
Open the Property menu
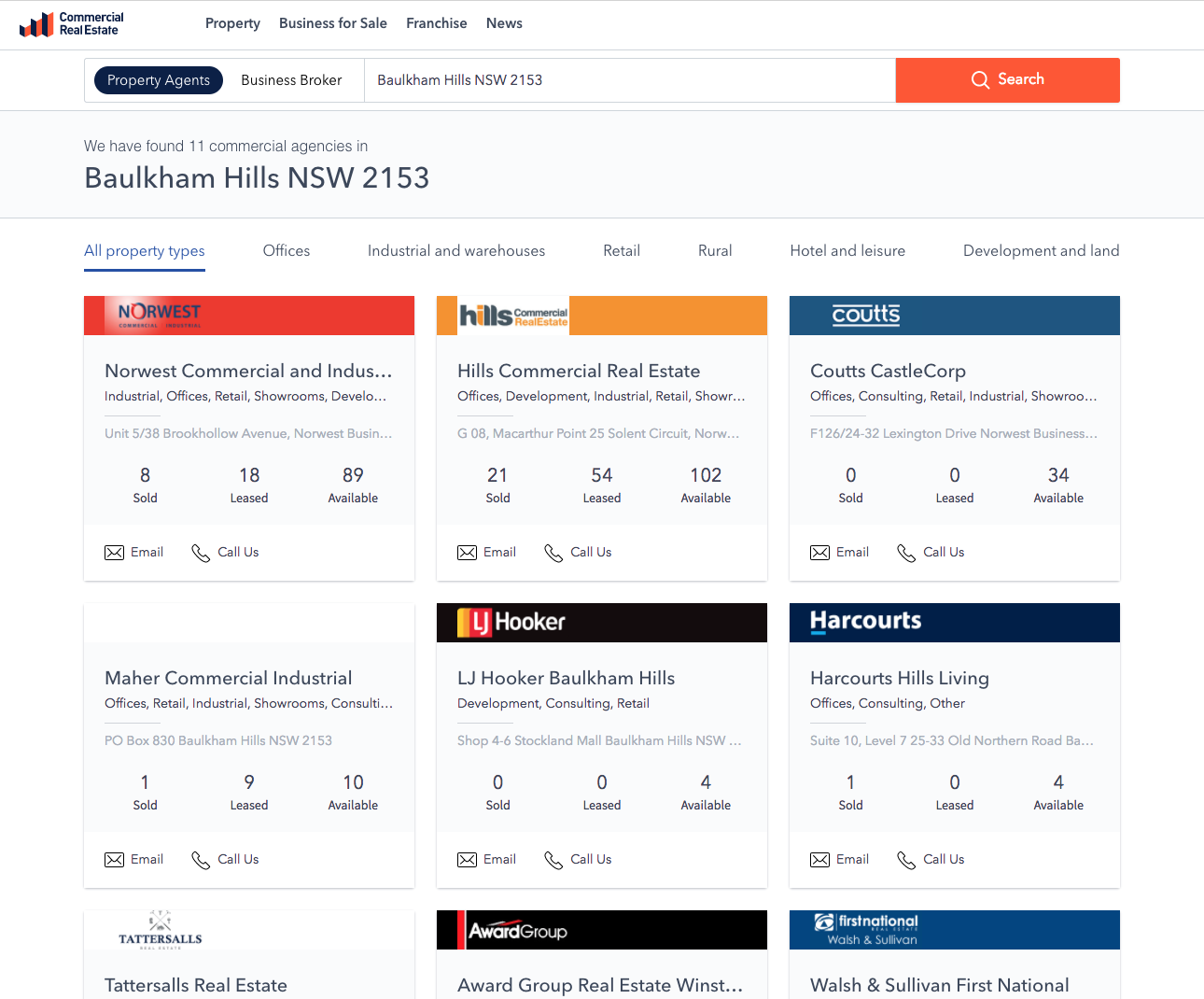[232, 23]
